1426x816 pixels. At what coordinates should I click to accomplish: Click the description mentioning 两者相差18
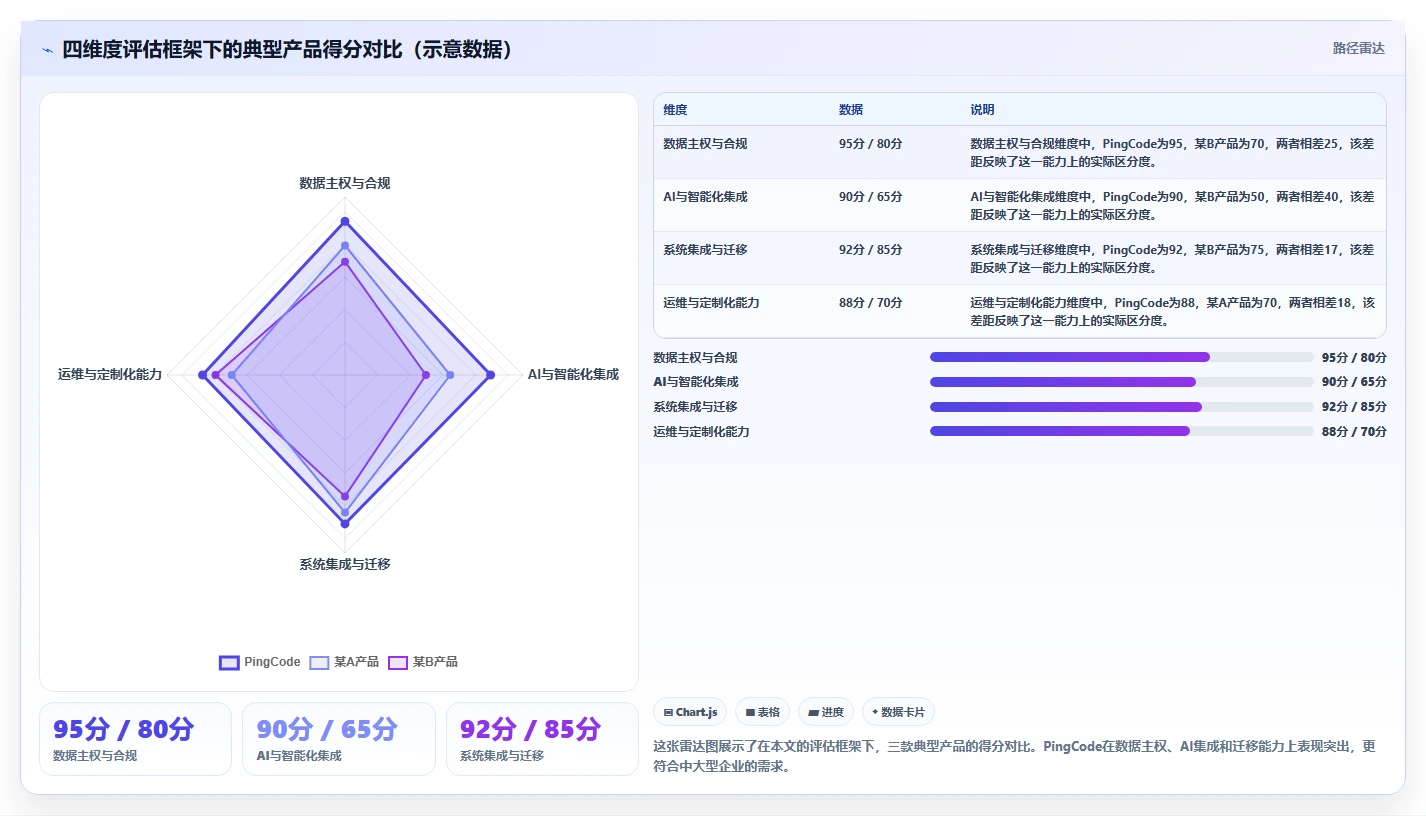click(1172, 311)
